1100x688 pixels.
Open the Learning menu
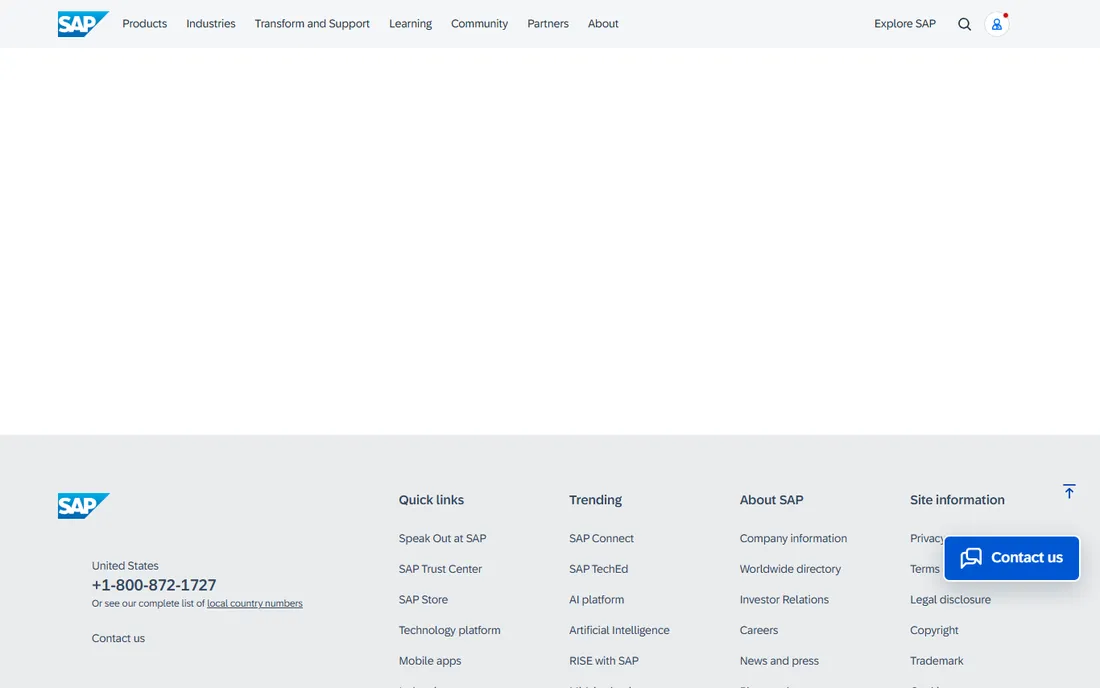click(410, 24)
